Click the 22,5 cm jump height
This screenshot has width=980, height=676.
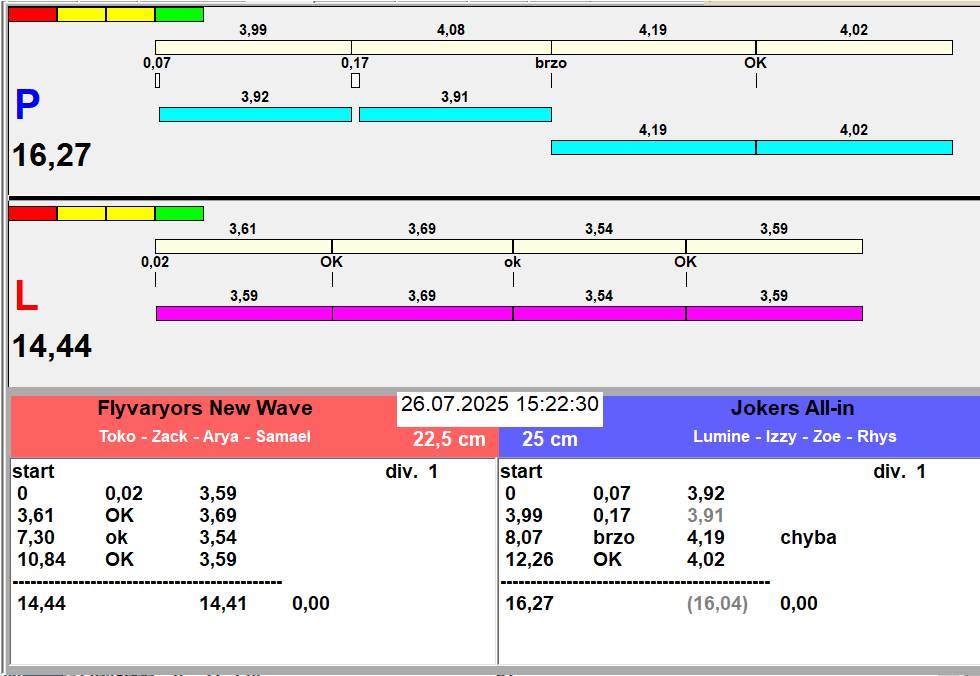pyautogui.click(x=449, y=439)
